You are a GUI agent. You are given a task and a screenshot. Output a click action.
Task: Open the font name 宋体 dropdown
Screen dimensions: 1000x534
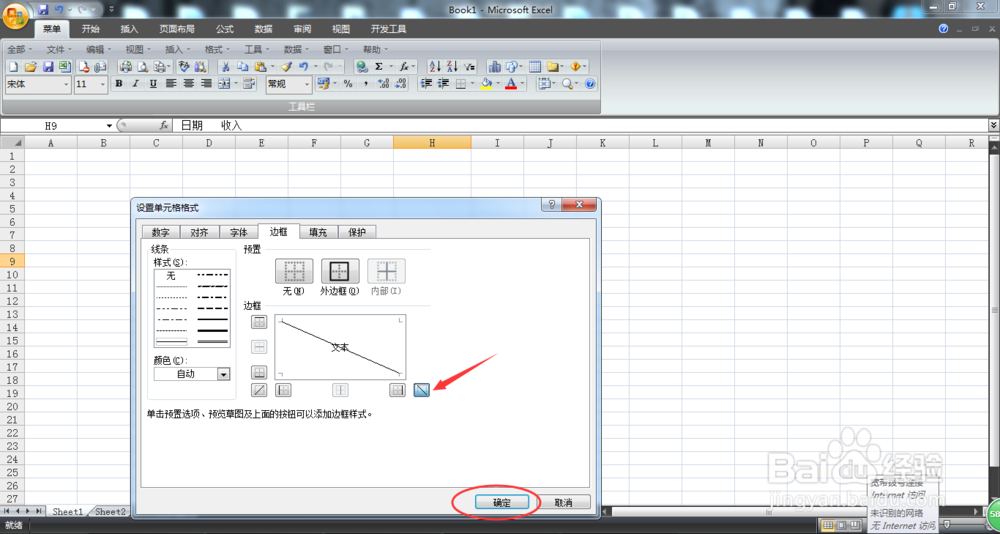pyautogui.click(x=66, y=84)
